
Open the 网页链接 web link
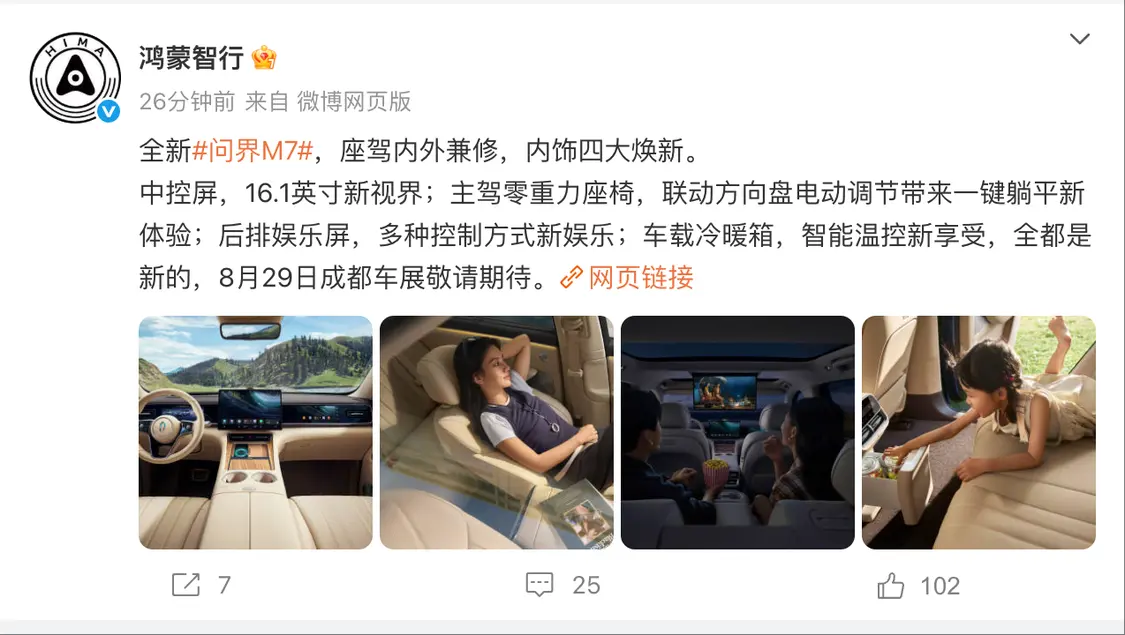pyautogui.click(x=641, y=278)
